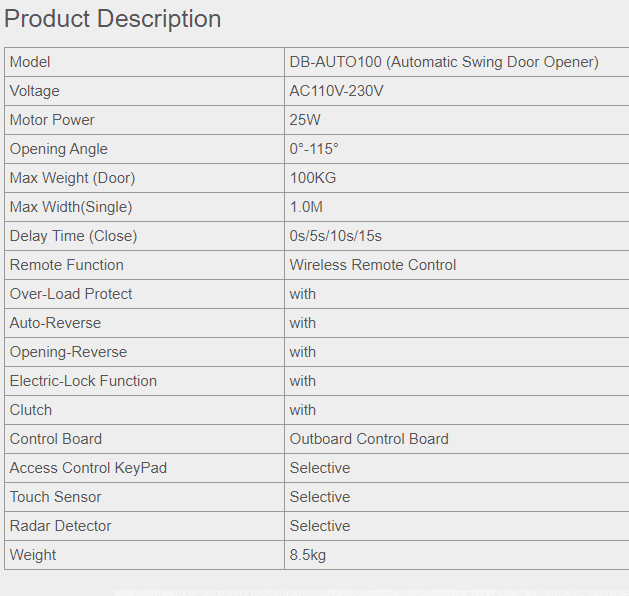Click the DB-AUTO100 model value cell
Viewport: 629px width, 596px height.
coord(444,62)
